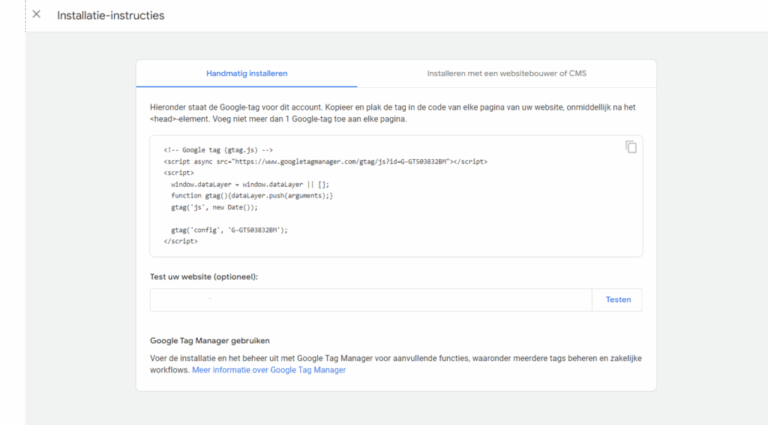
Task: Click the Google Tag Manager gebruiken heading
Action: [x=210, y=341]
